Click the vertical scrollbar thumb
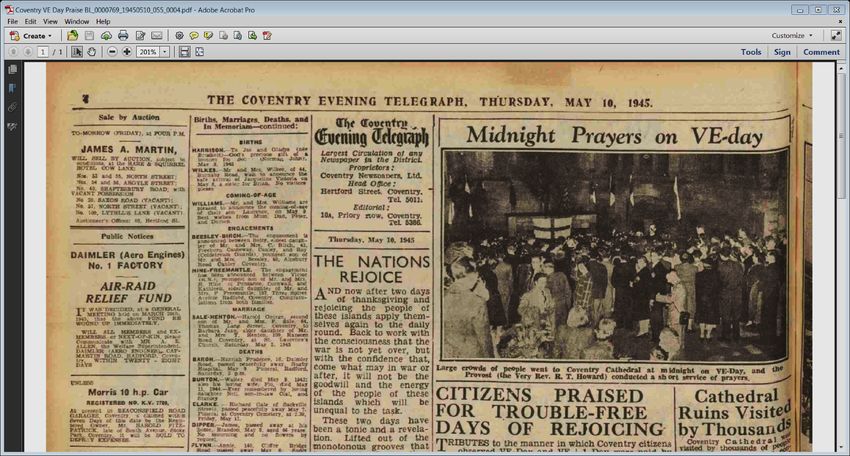 click(x=841, y=136)
